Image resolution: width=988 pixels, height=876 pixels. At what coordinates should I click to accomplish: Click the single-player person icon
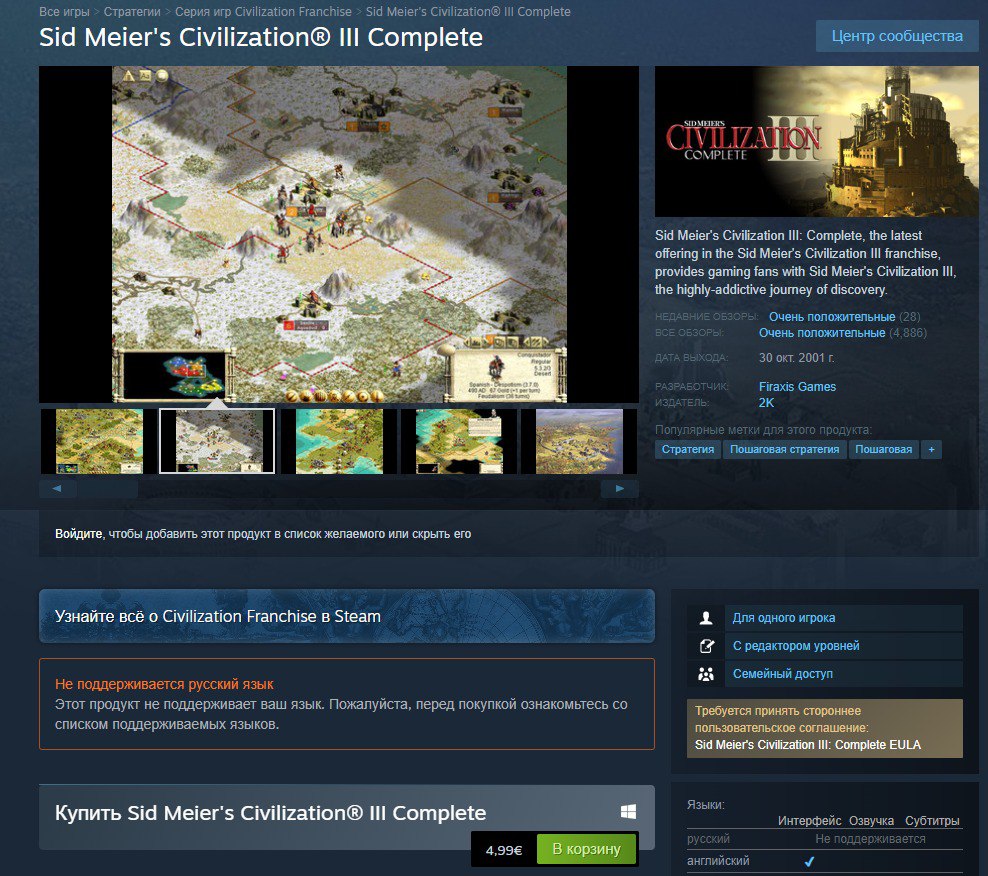pyautogui.click(x=706, y=618)
